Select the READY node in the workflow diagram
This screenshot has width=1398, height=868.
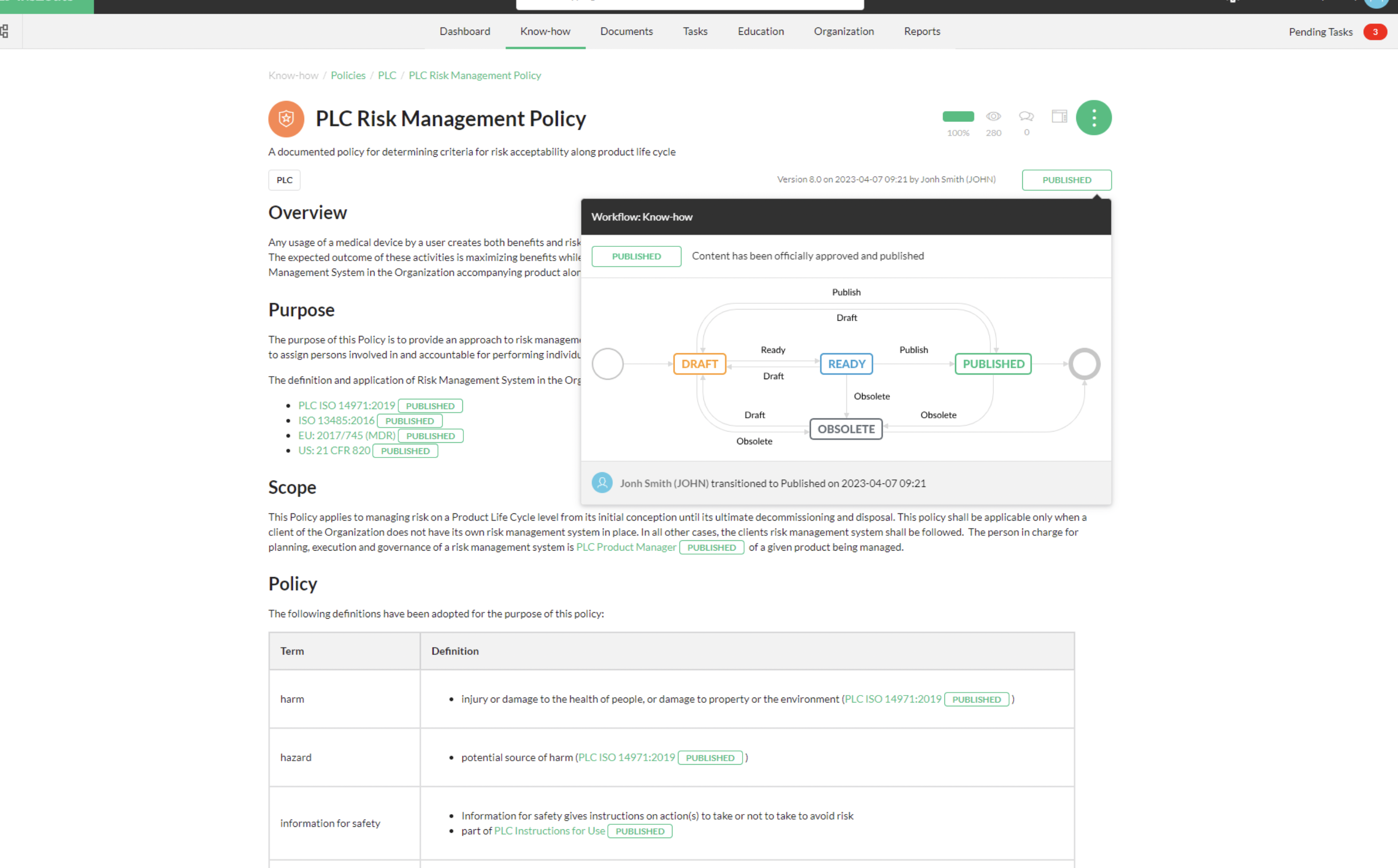point(846,363)
